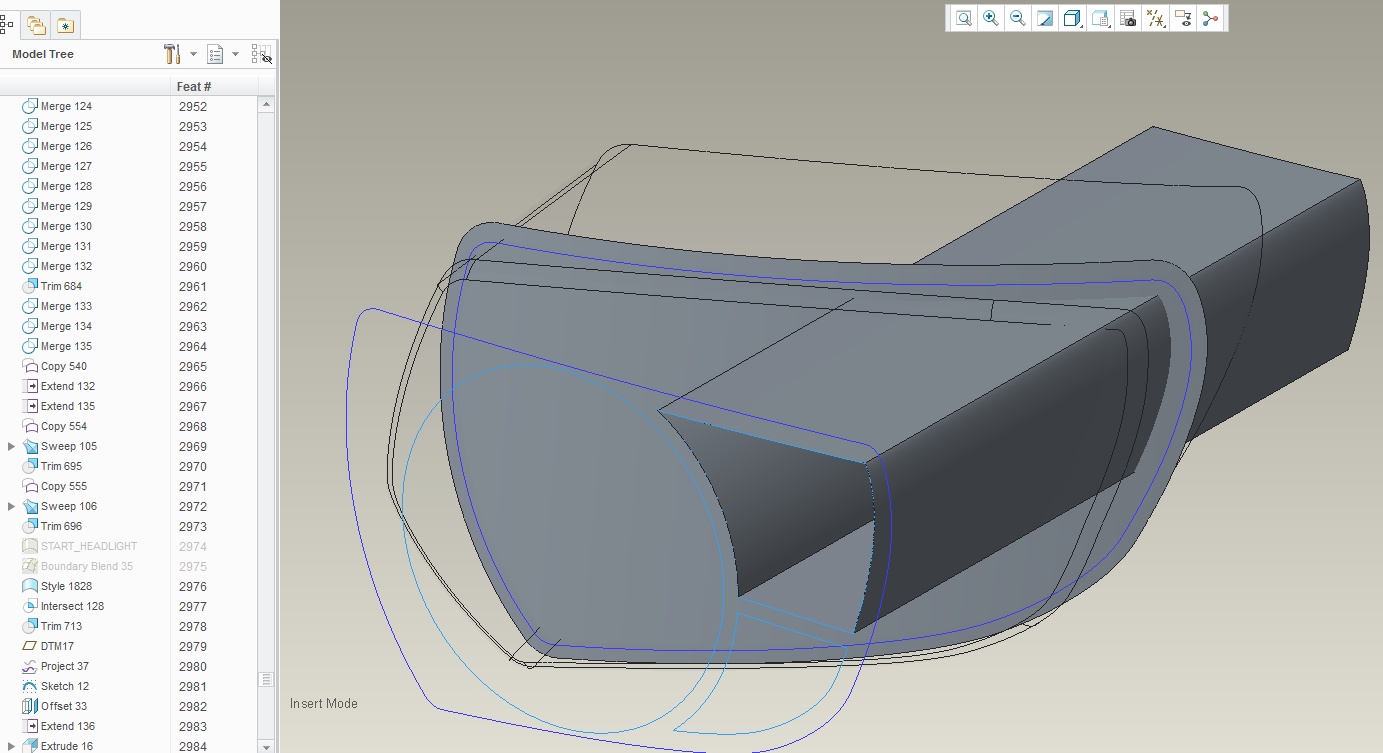Click the Feat # column header
This screenshot has width=1383, height=753.
pyautogui.click(x=194, y=87)
